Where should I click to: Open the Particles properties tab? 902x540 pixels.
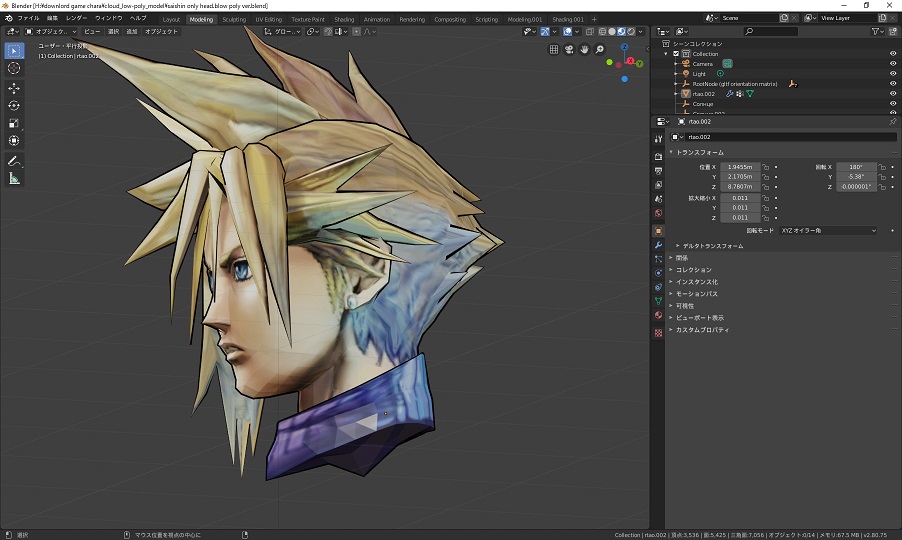[x=658, y=259]
